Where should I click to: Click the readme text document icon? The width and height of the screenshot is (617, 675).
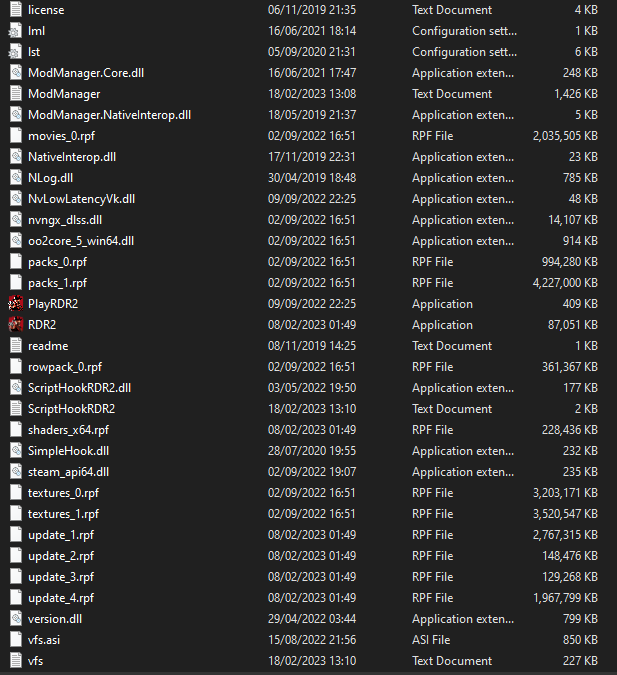click(16, 346)
